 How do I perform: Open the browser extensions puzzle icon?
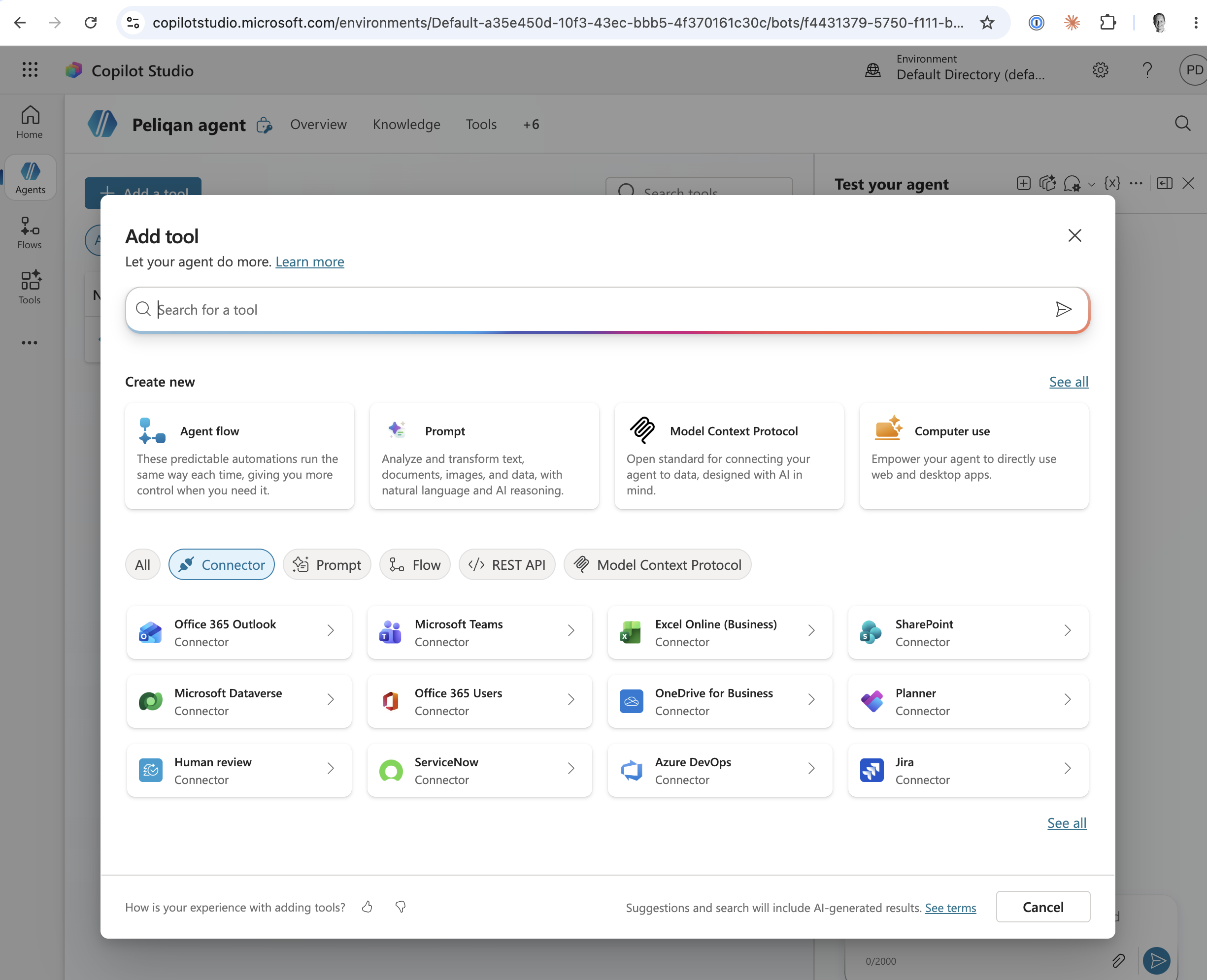pos(1107,23)
